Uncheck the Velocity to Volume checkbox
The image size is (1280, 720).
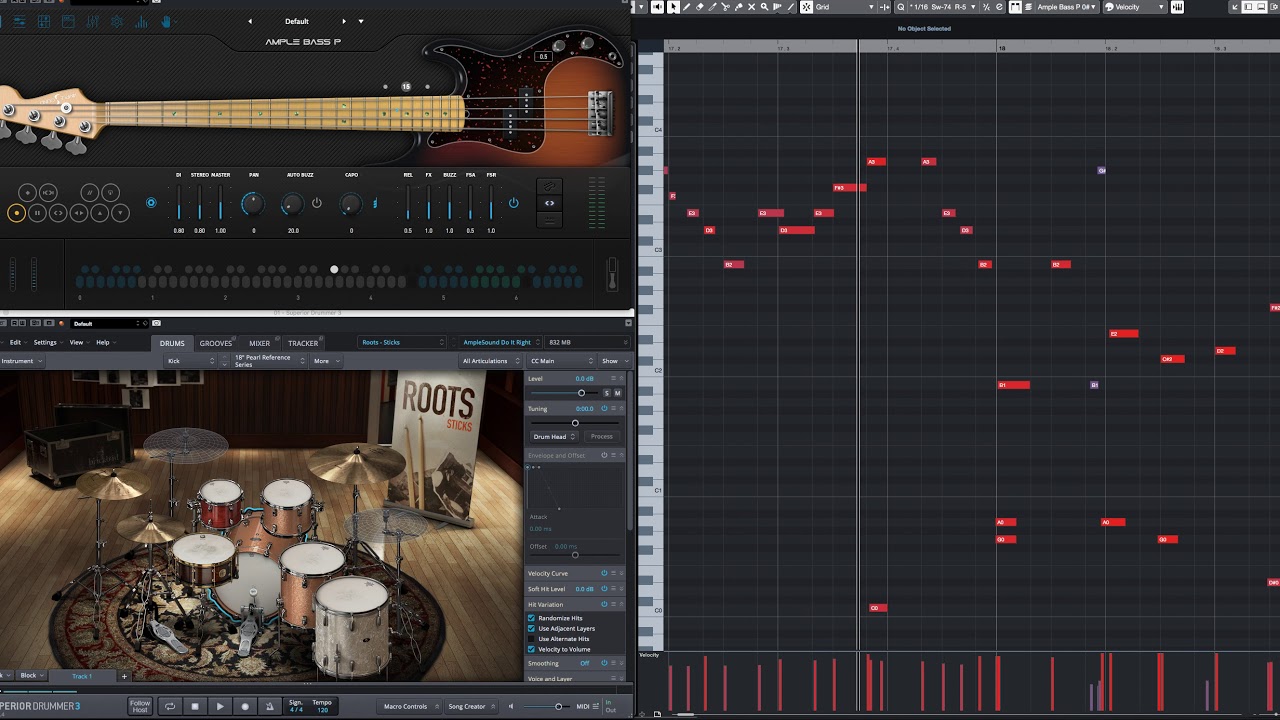(532, 649)
